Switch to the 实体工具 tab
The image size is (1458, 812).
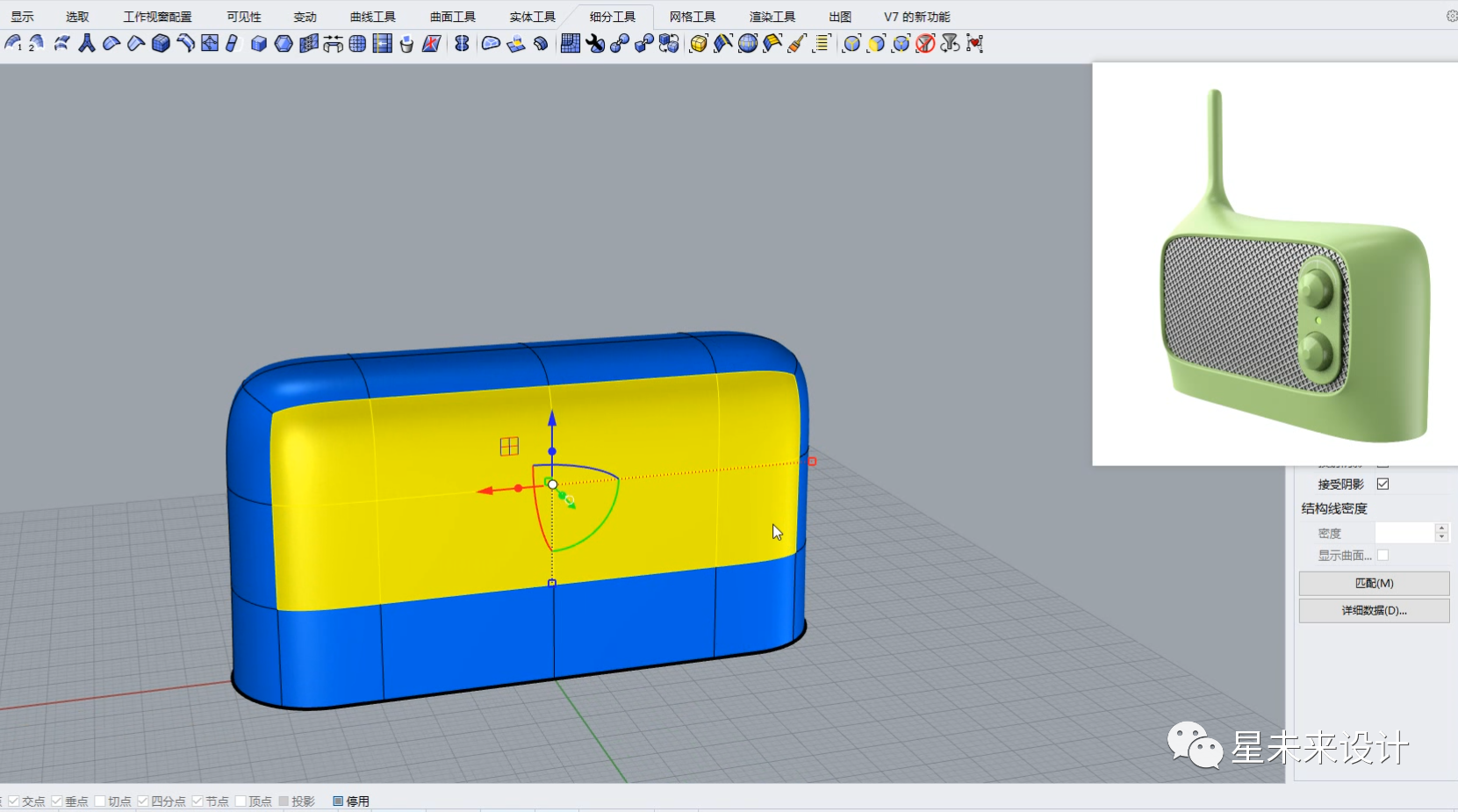pyautogui.click(x=533, y=17)
